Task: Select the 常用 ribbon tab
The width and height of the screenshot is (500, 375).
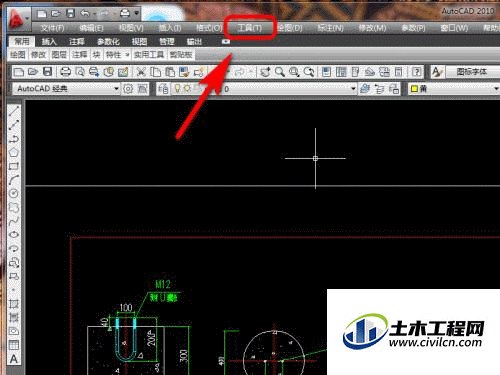Action: point(22,41)
